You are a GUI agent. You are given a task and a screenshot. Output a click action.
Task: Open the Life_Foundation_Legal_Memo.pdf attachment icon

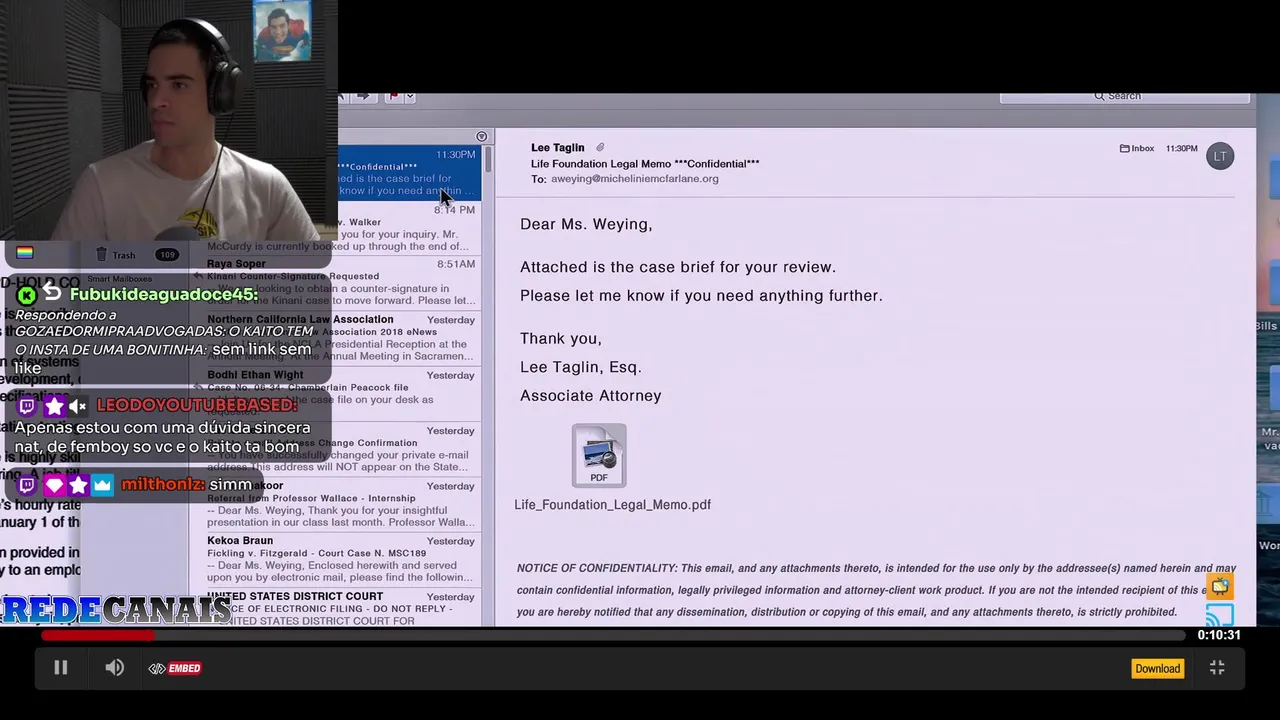[x=599, y=455]
